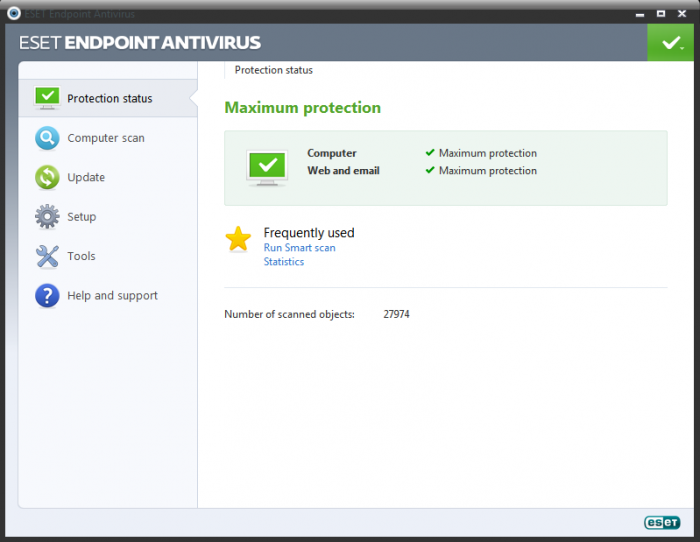Click the Tools wrench icon
Image resolution: width=700 pixels, height=542 pixels.
[x=47, y=256]
